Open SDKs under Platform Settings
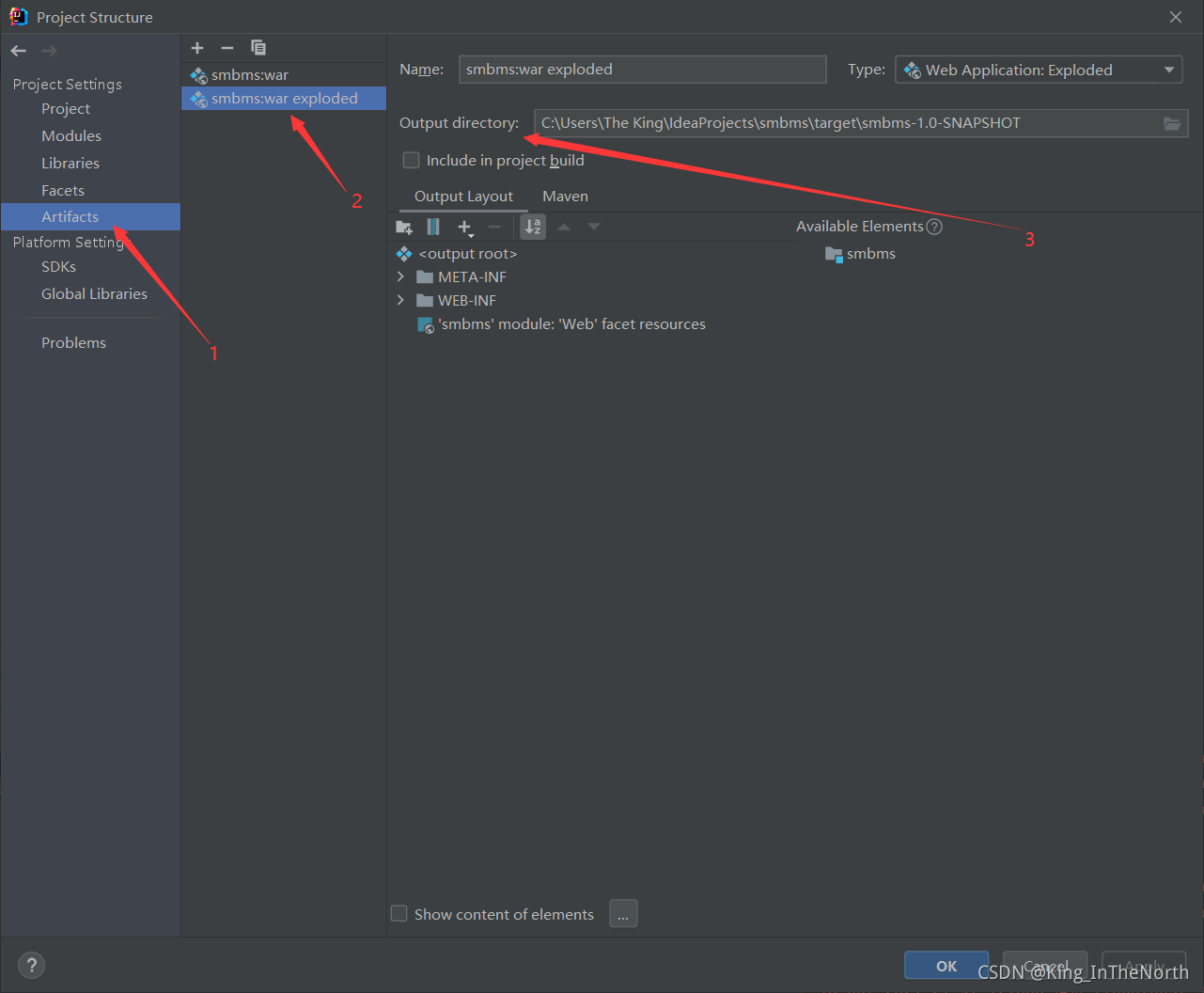The image size is (1204, 993). click(x=58, y=267)
